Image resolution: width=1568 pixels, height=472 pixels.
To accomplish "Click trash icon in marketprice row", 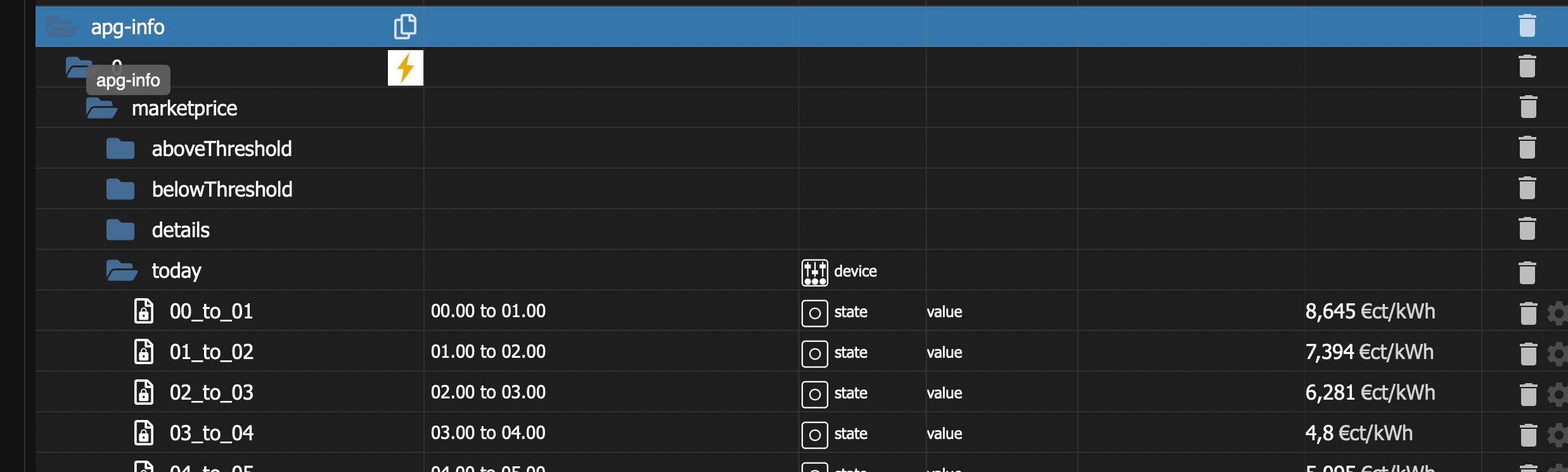I will [x=1528, y=107].
